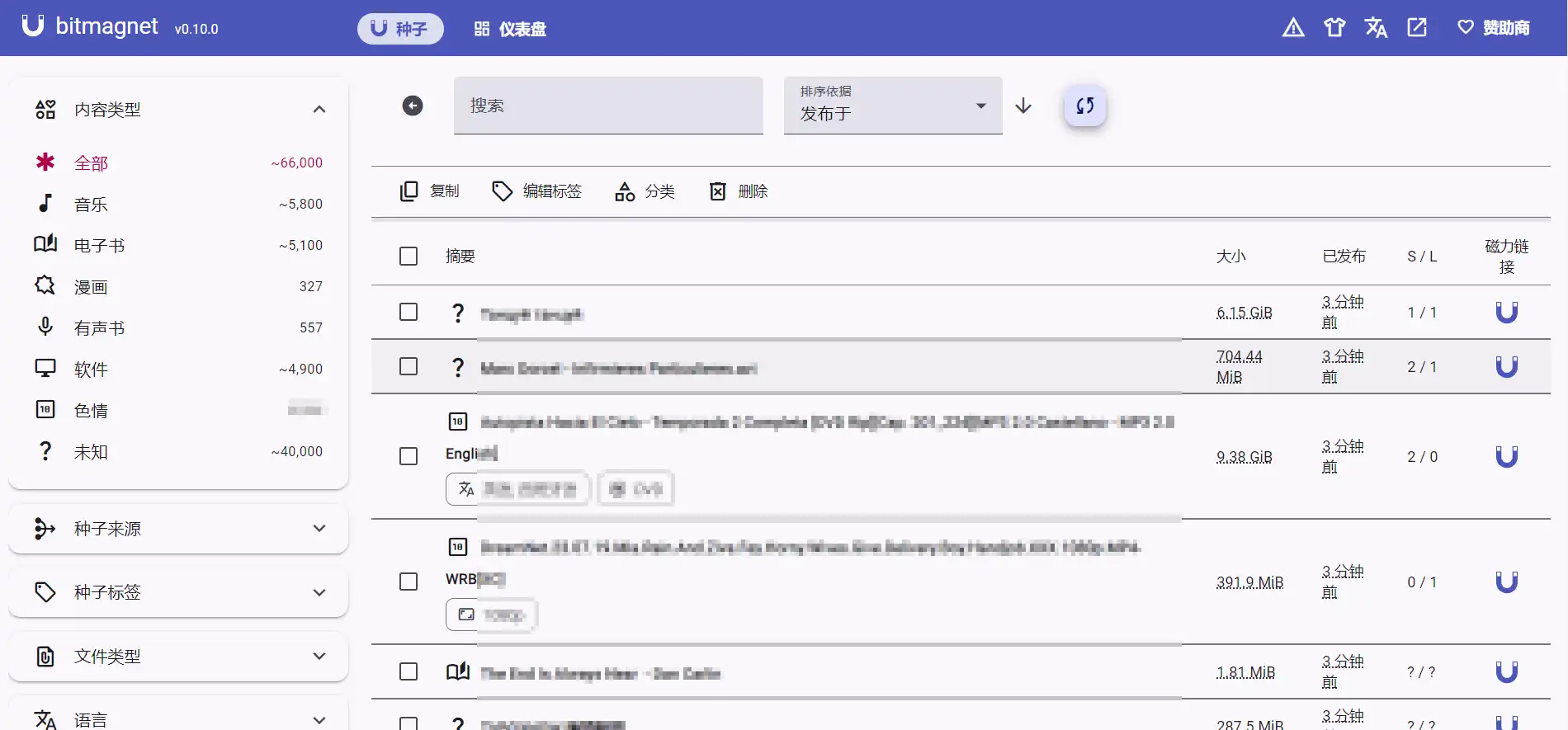This screenshot has height=730, width=1568.
Task: Check the box for the 704.44 MiB torrent
Action: 409,366
